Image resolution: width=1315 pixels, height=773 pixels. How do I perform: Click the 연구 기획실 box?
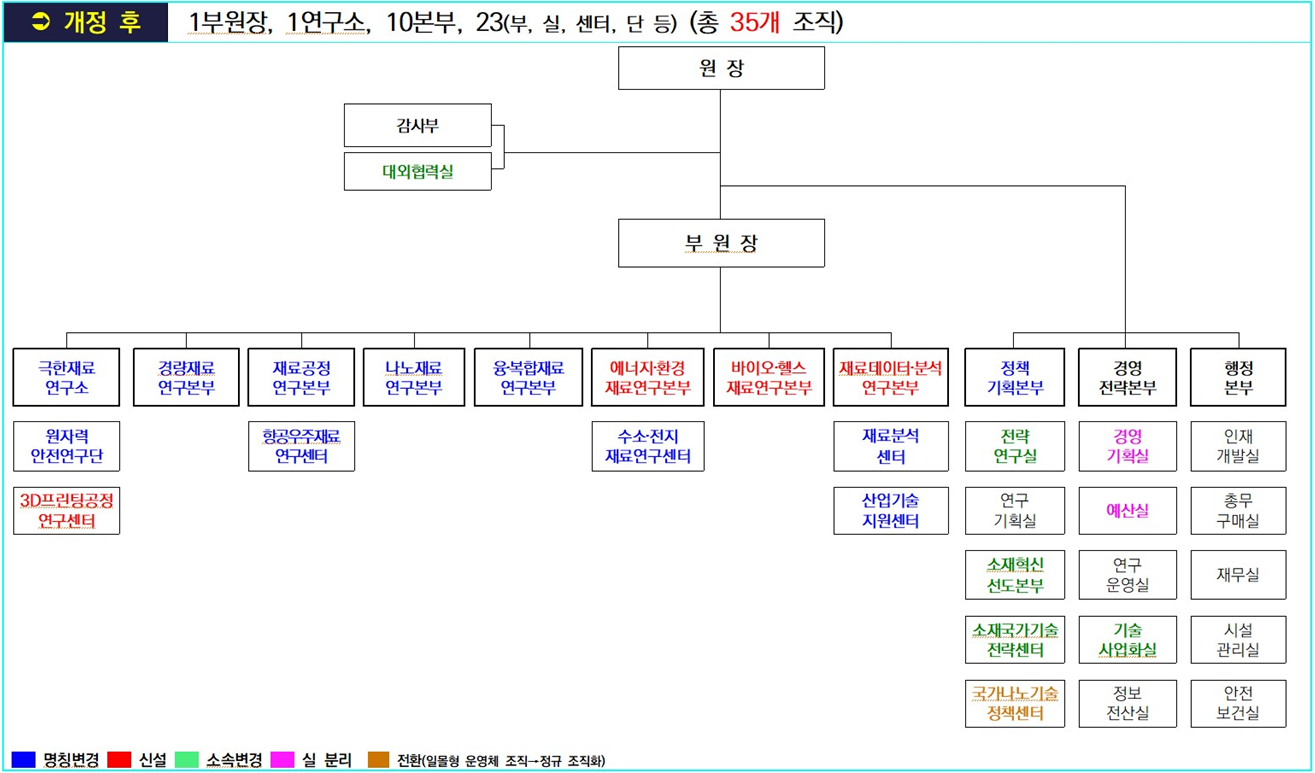1015,510
